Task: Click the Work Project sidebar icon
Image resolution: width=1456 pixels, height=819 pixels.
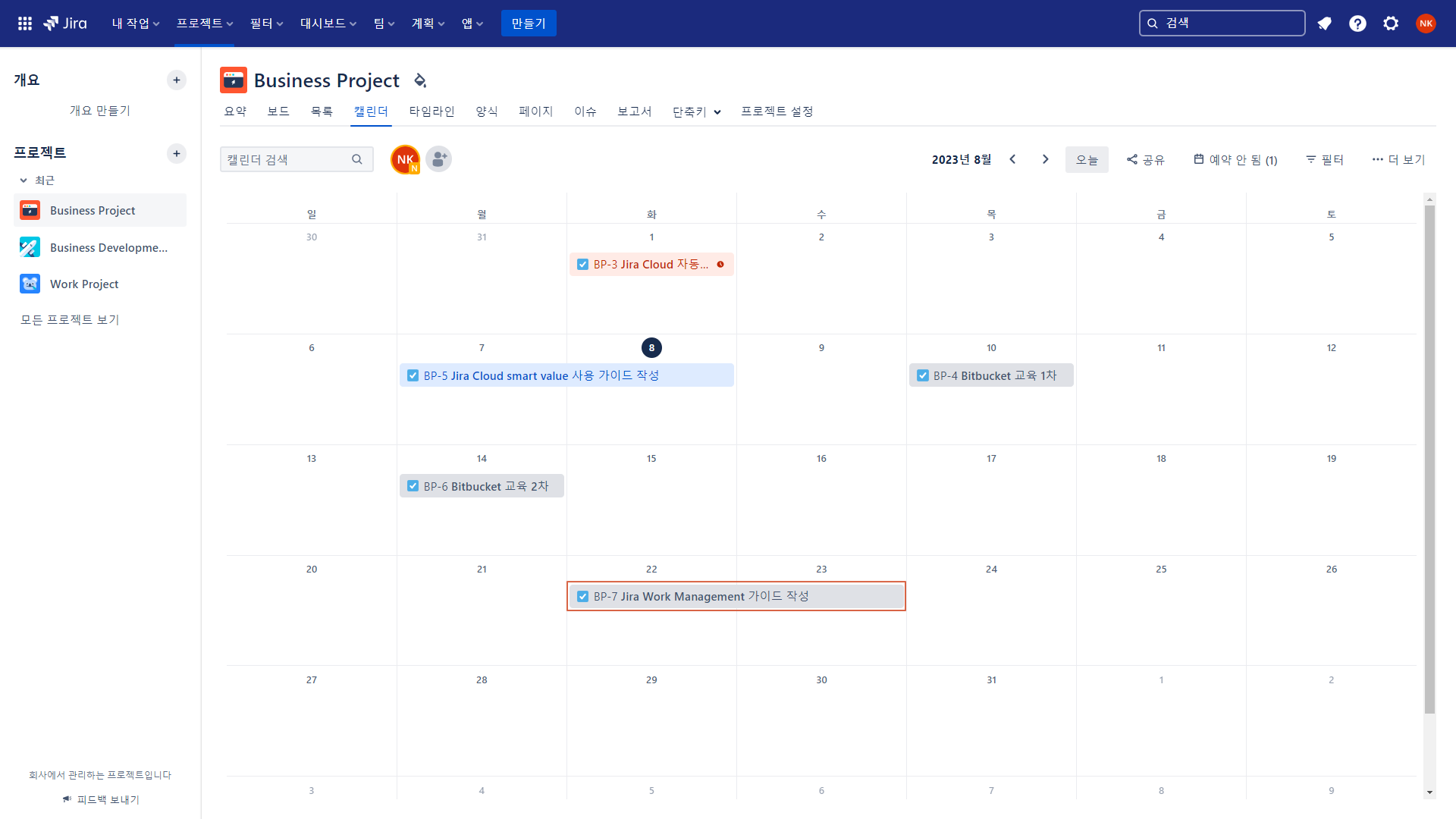Action: click(x=30, y=284)
